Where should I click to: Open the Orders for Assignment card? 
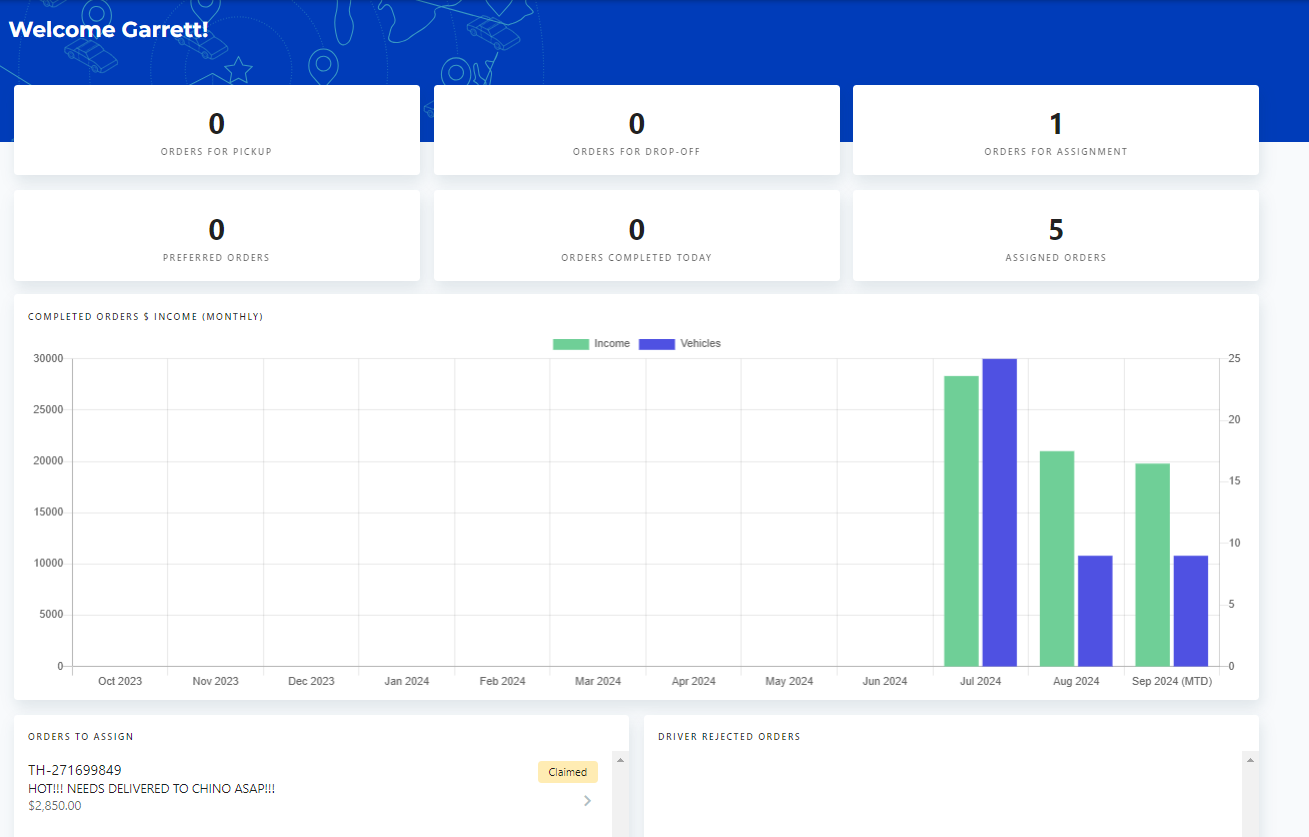(x=1055, y=130)
